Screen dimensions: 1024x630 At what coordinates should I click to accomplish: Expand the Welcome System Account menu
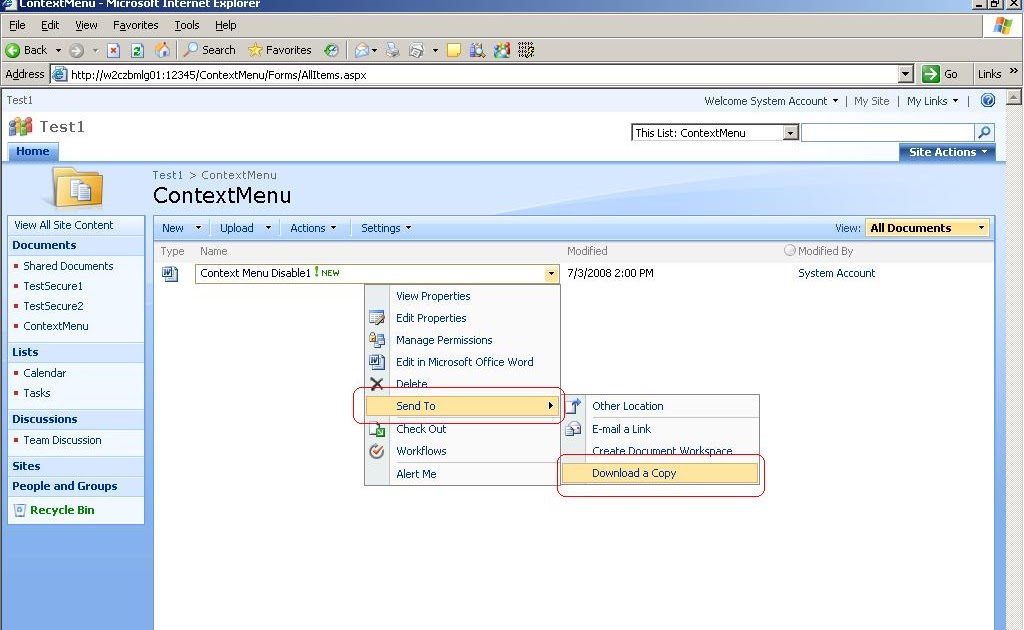(771, 101)
